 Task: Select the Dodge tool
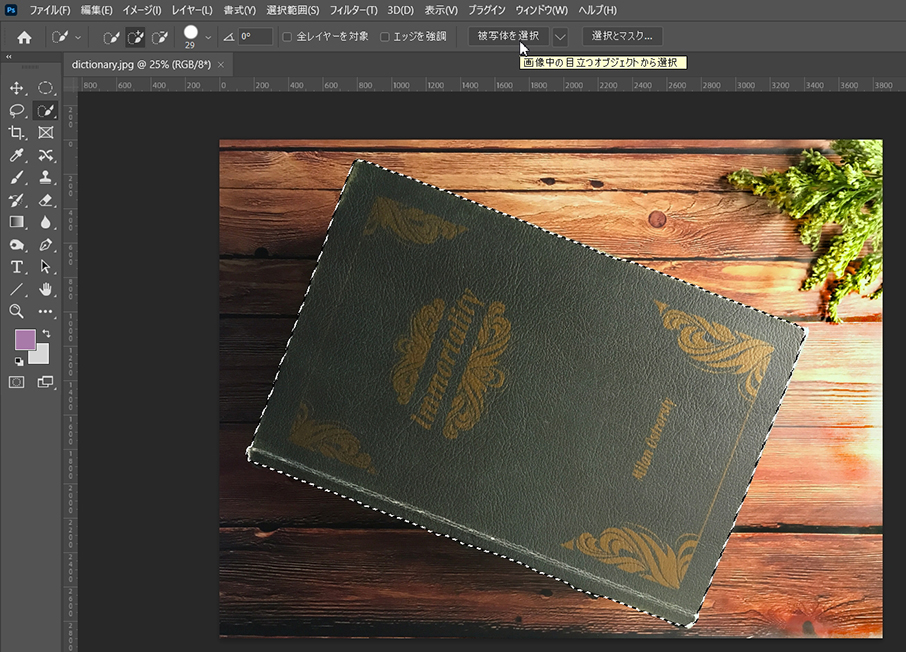pyautogui.click(x=17, y=244)
